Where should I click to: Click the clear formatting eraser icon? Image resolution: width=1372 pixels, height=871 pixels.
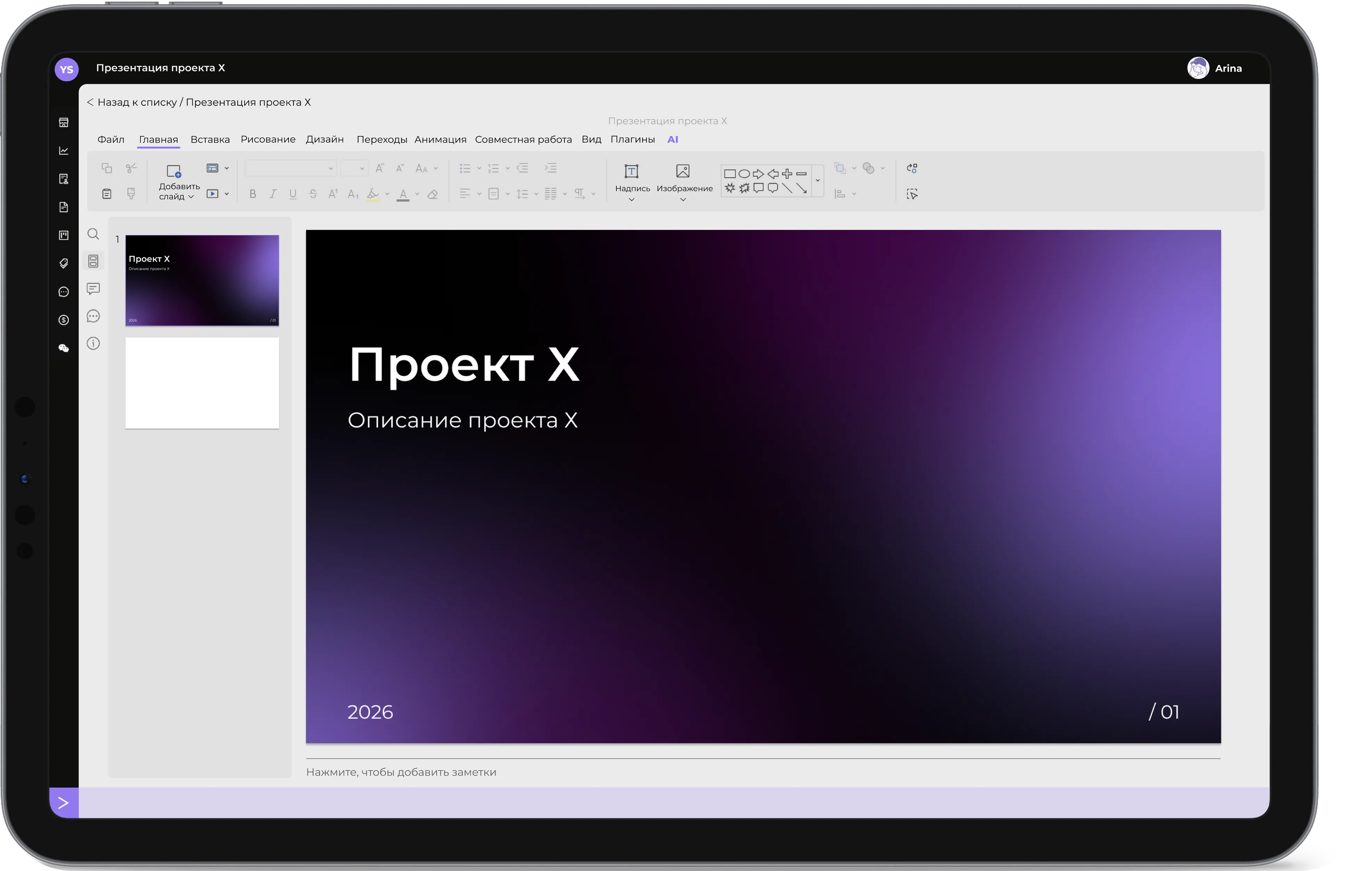432,194
